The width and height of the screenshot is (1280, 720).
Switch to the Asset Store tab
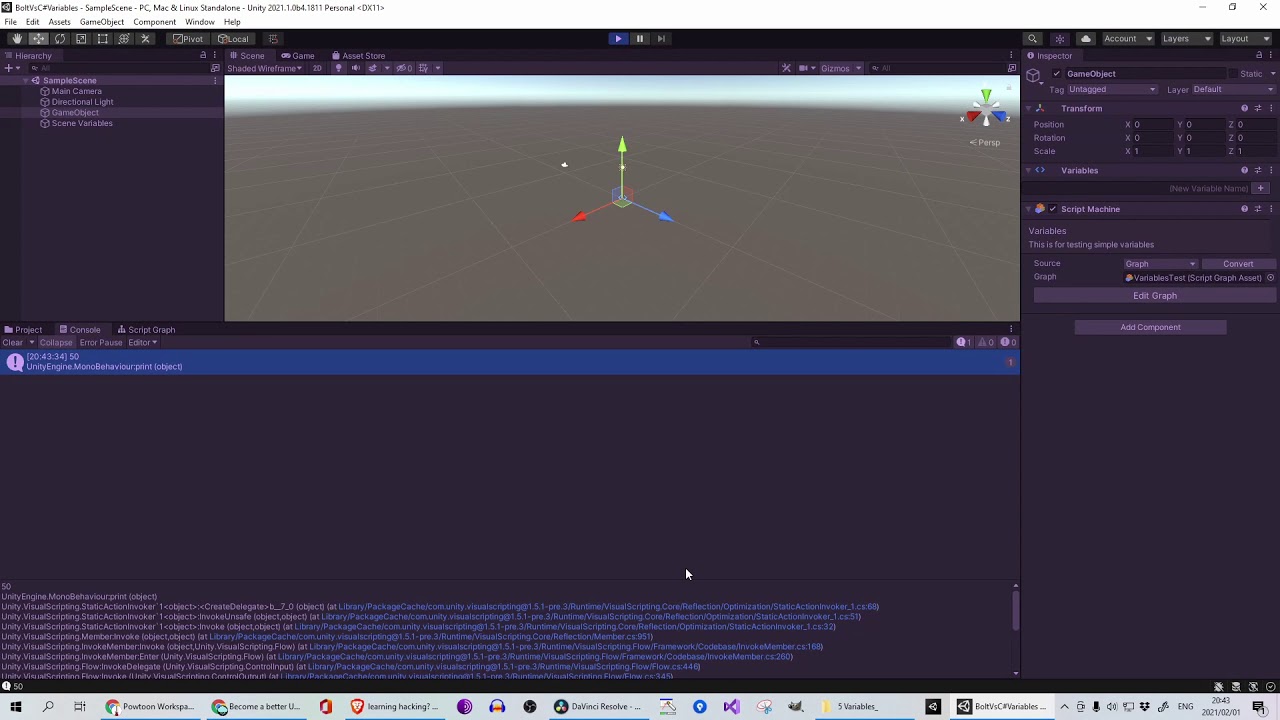pyautogui.click(x=358, y=55)
